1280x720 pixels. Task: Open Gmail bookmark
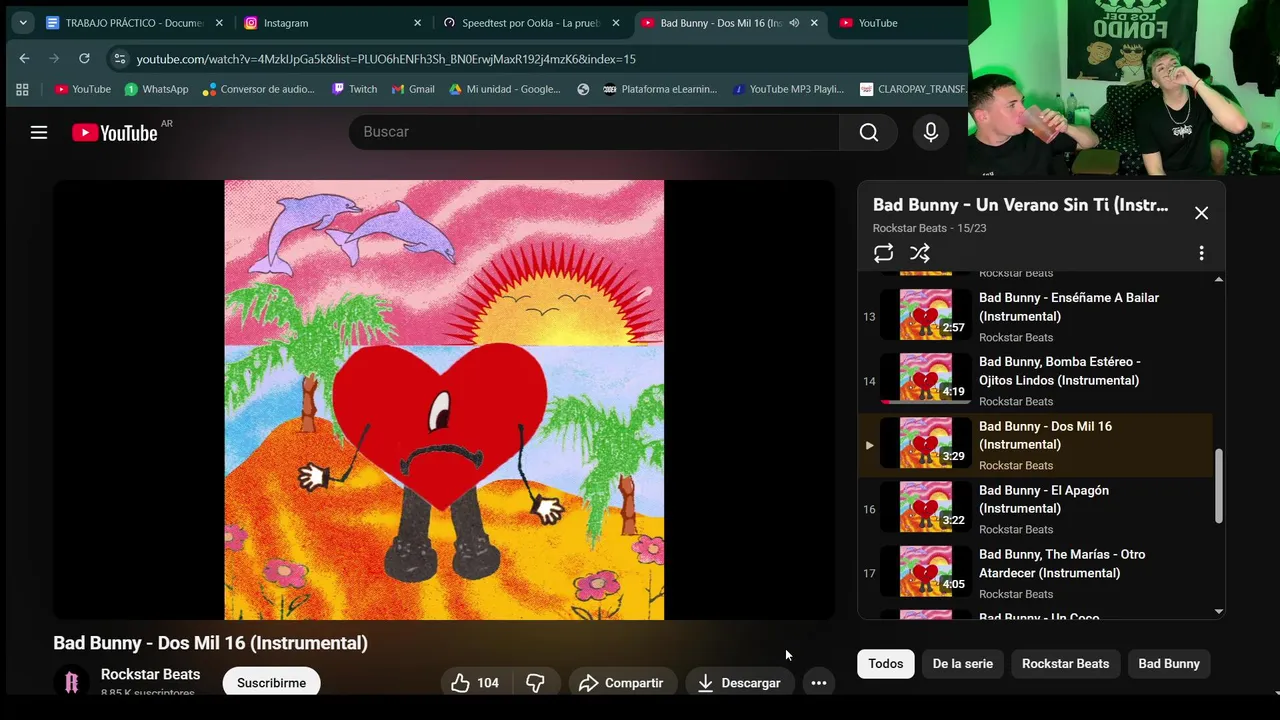(x=413, y=89)
